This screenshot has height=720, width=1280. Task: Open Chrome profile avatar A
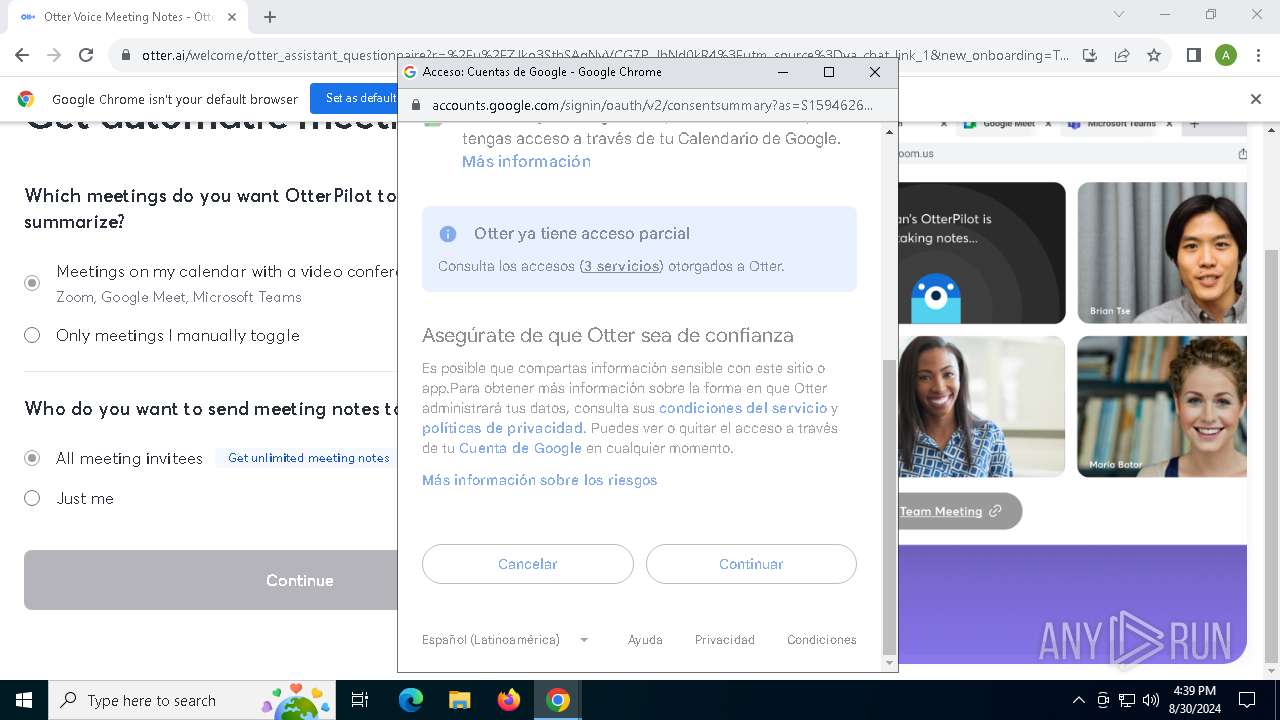[1226, 55]
